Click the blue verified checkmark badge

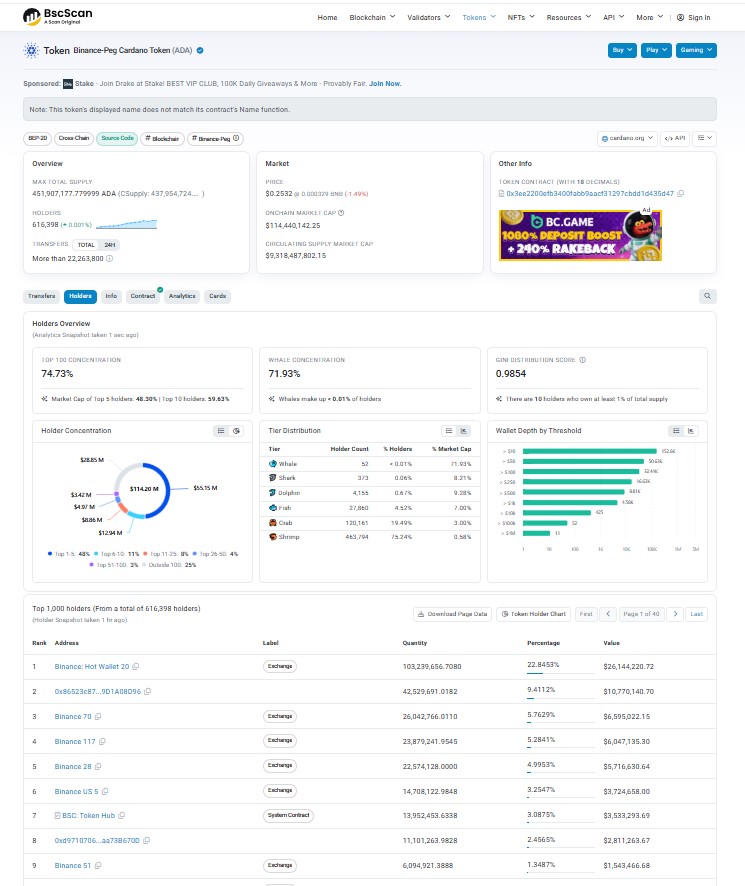coord(200,50)
